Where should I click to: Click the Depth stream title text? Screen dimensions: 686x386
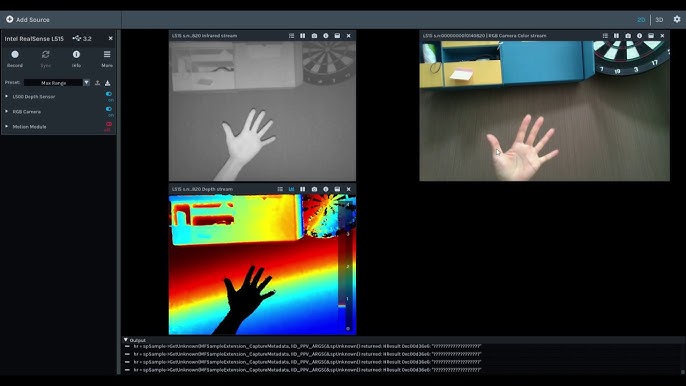[x=202, y=189]
